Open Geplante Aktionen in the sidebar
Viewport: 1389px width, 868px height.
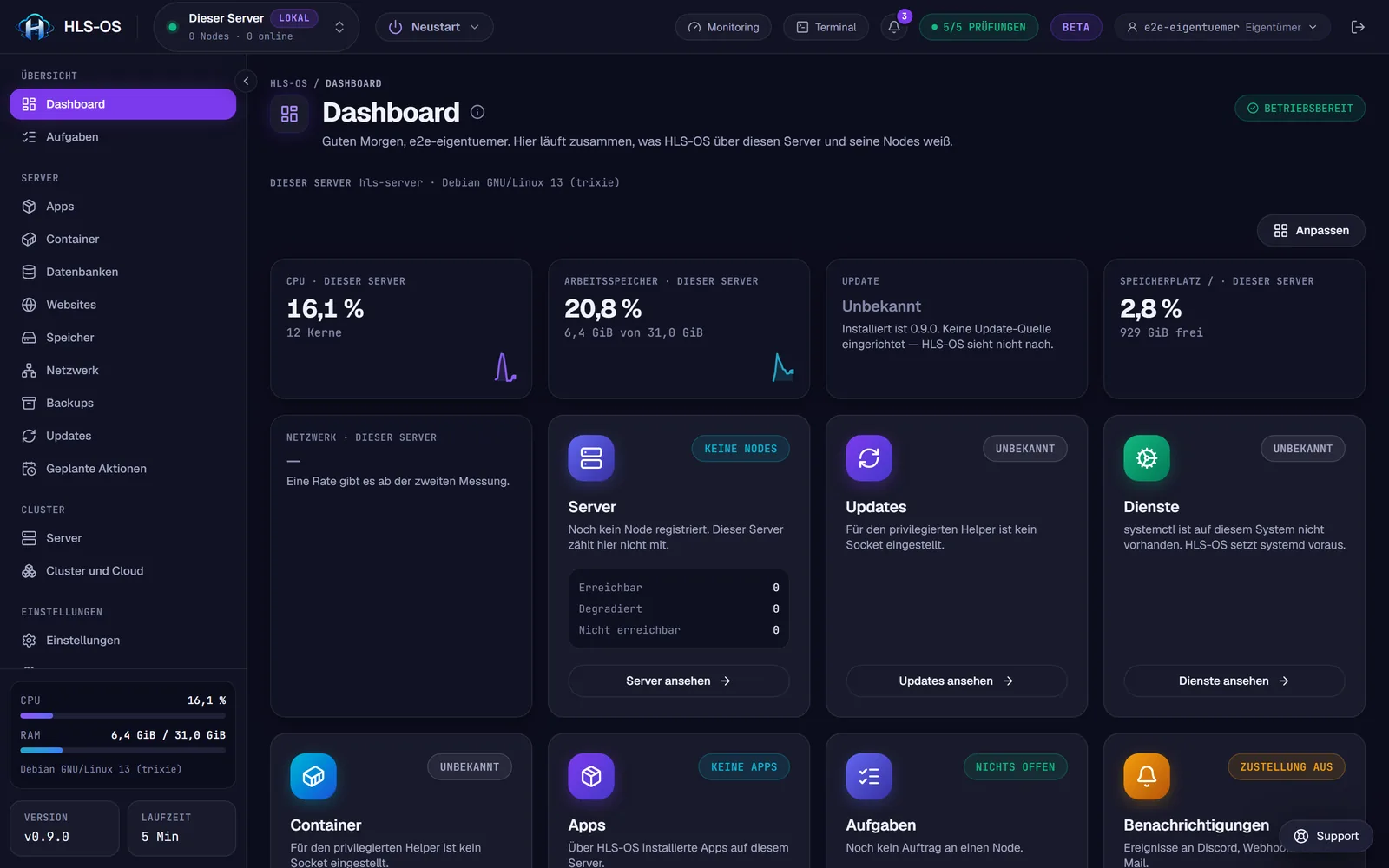point(122,469)
